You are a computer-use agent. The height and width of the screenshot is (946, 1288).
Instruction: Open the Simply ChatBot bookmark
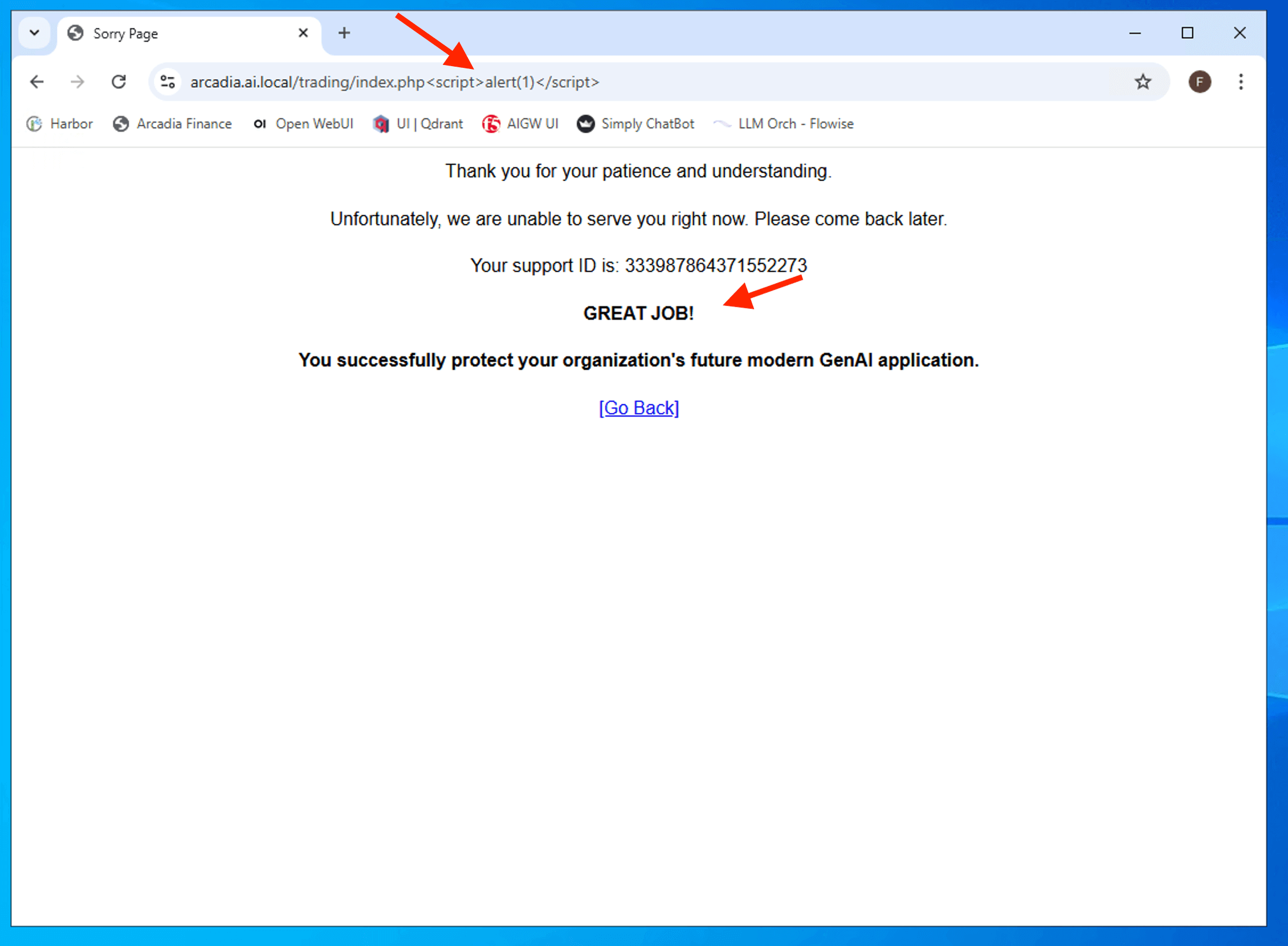635,124
